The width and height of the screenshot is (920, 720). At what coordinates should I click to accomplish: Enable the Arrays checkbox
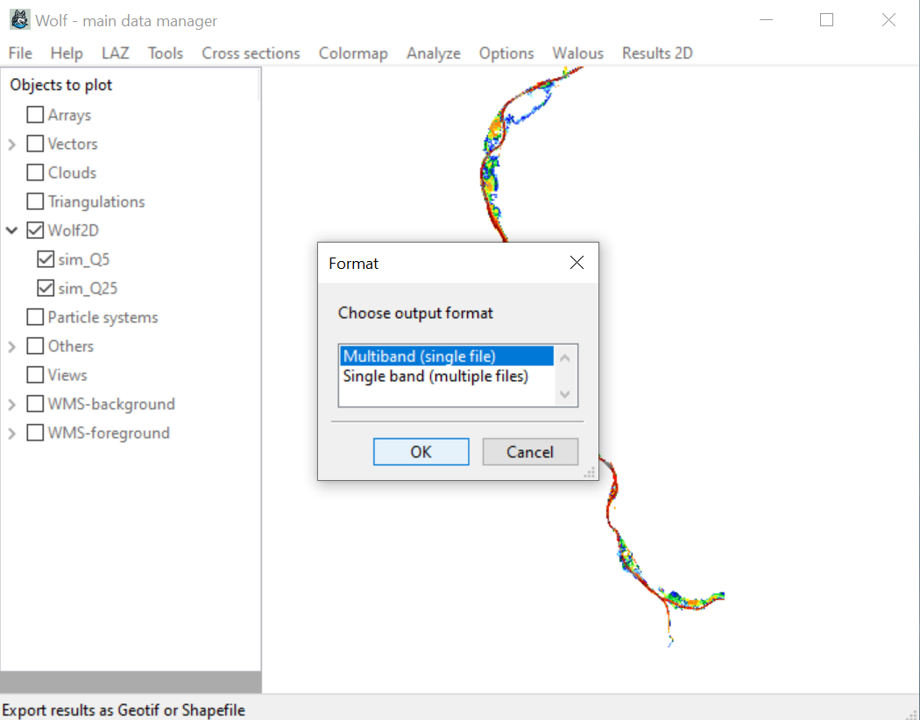[x=36, y=115]
